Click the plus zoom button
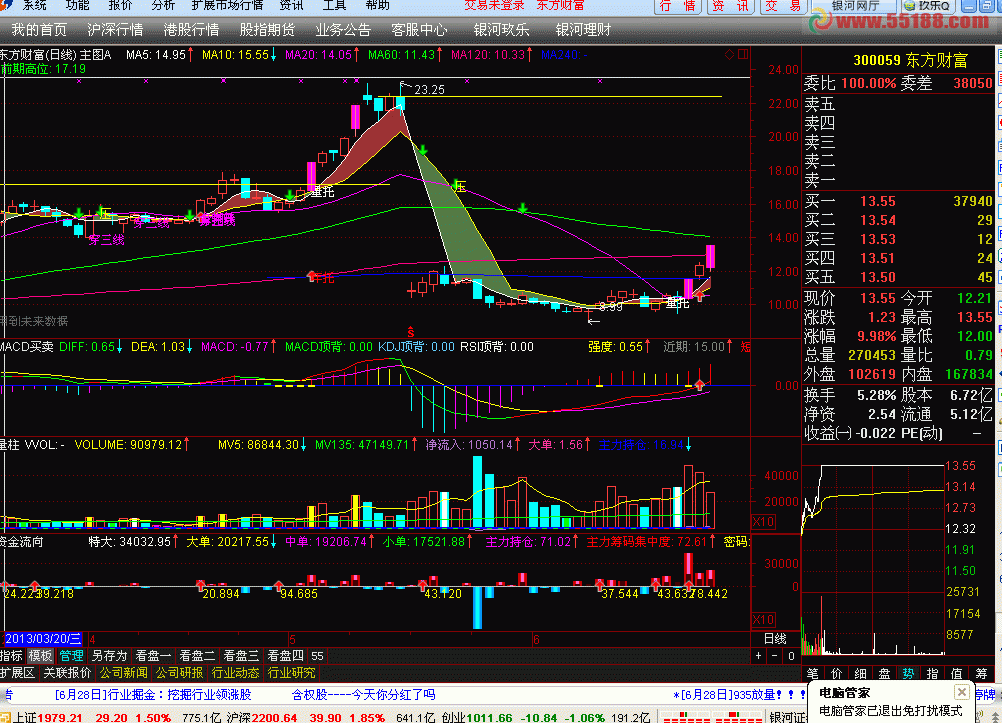Image resolution: width=1002 pixels, height=723 pixels. [759, 655]
